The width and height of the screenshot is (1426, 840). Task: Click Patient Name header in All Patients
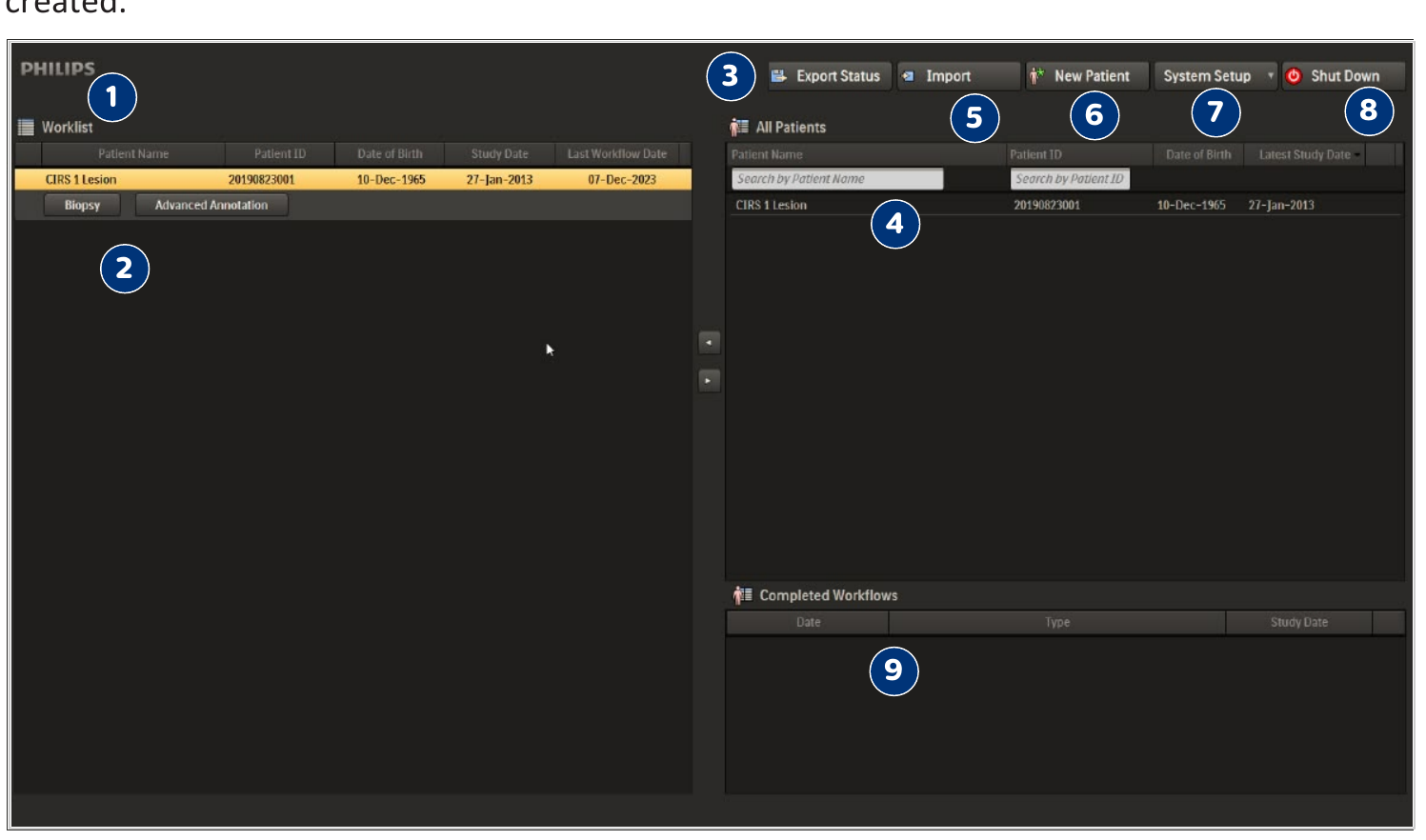866,154
